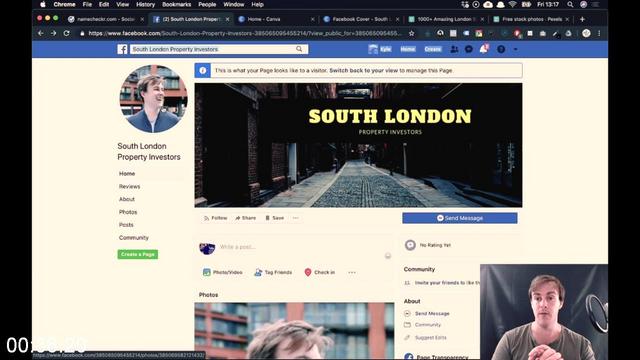Open the Edit menu
This screenshot has height=360, width=640.
click(x=104, y=4)
